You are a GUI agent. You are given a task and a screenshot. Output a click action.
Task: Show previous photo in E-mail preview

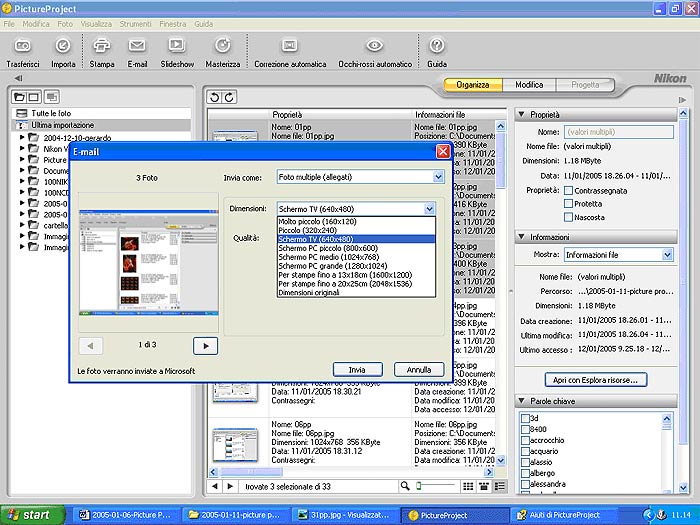click(x=91, y=346)
